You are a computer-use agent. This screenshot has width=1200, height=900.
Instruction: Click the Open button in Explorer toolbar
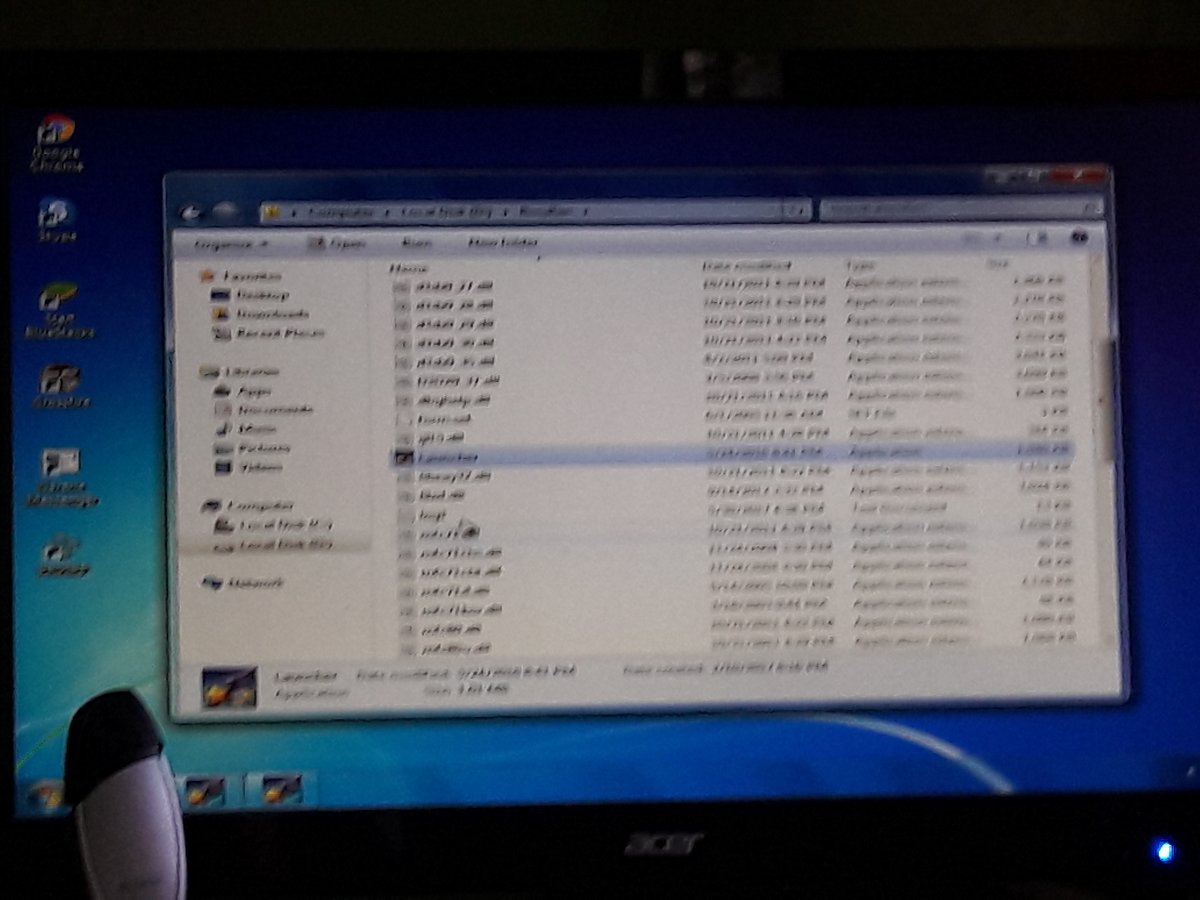tap(337, 243)
